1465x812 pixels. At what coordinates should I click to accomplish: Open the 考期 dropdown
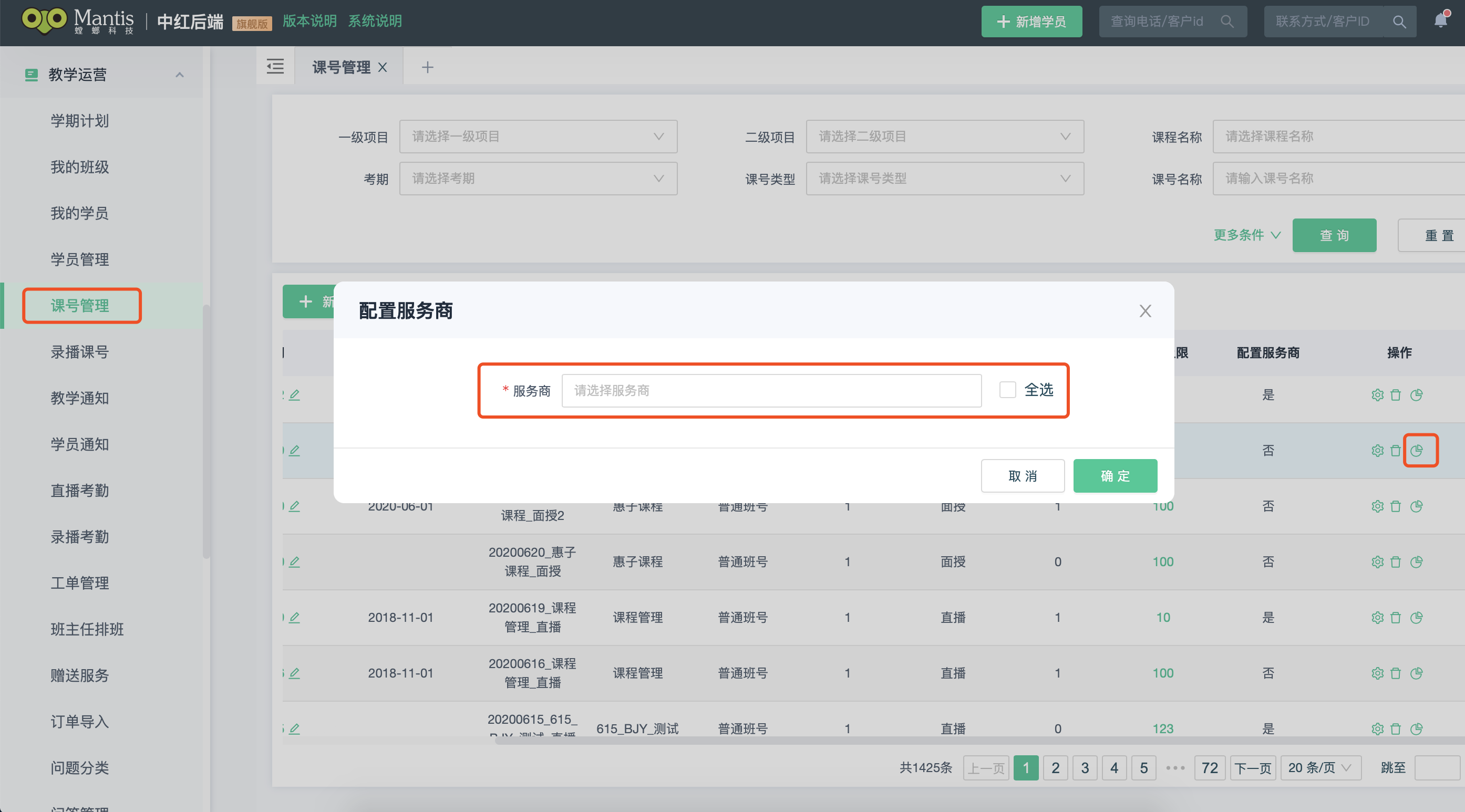click(538, 179)
